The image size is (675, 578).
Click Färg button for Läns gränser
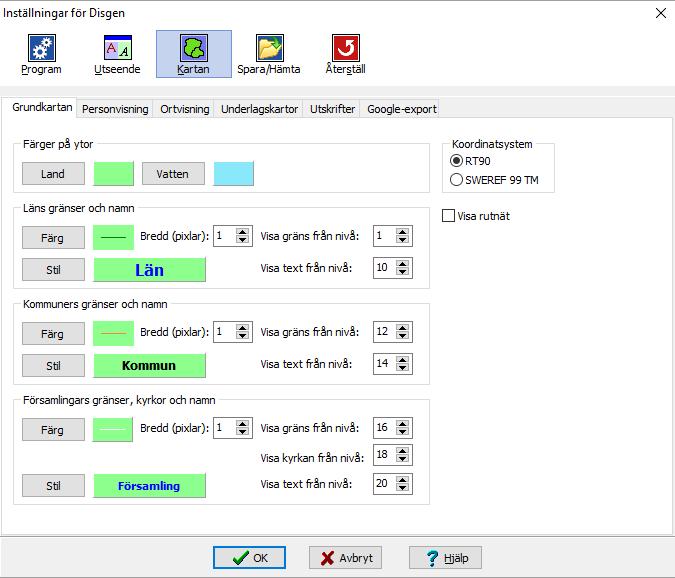(x=53, y=238)
